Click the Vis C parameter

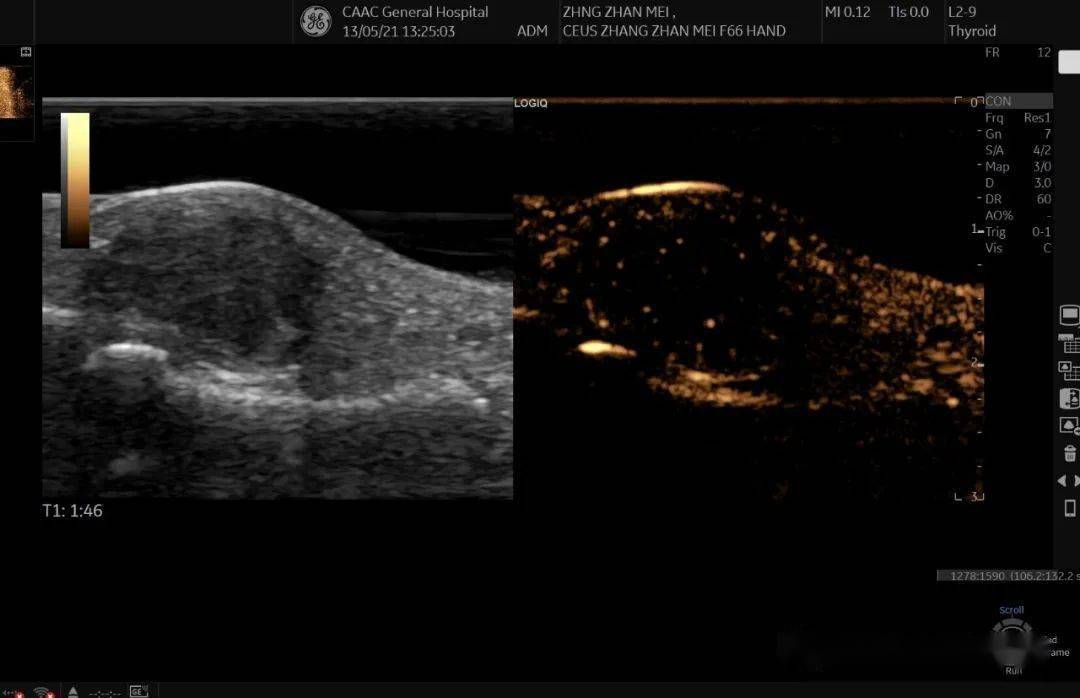pos(1018,248)
